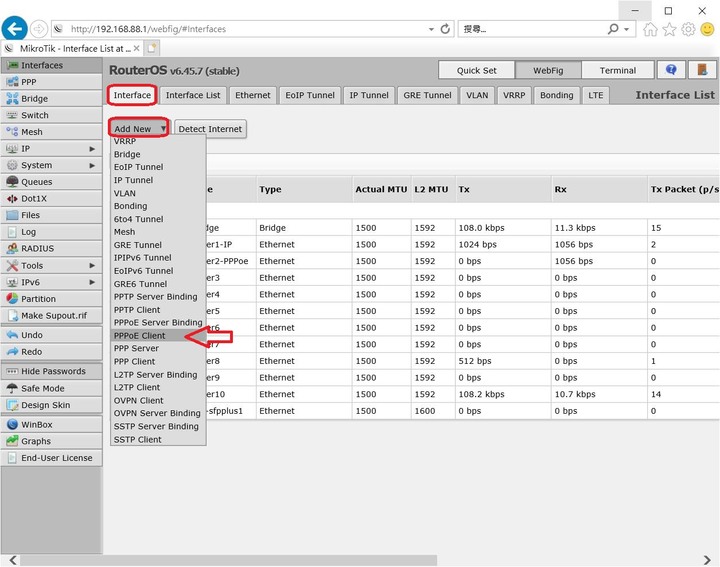
Task: Open the Files sidebar item
Action: (x=51, y=215)
